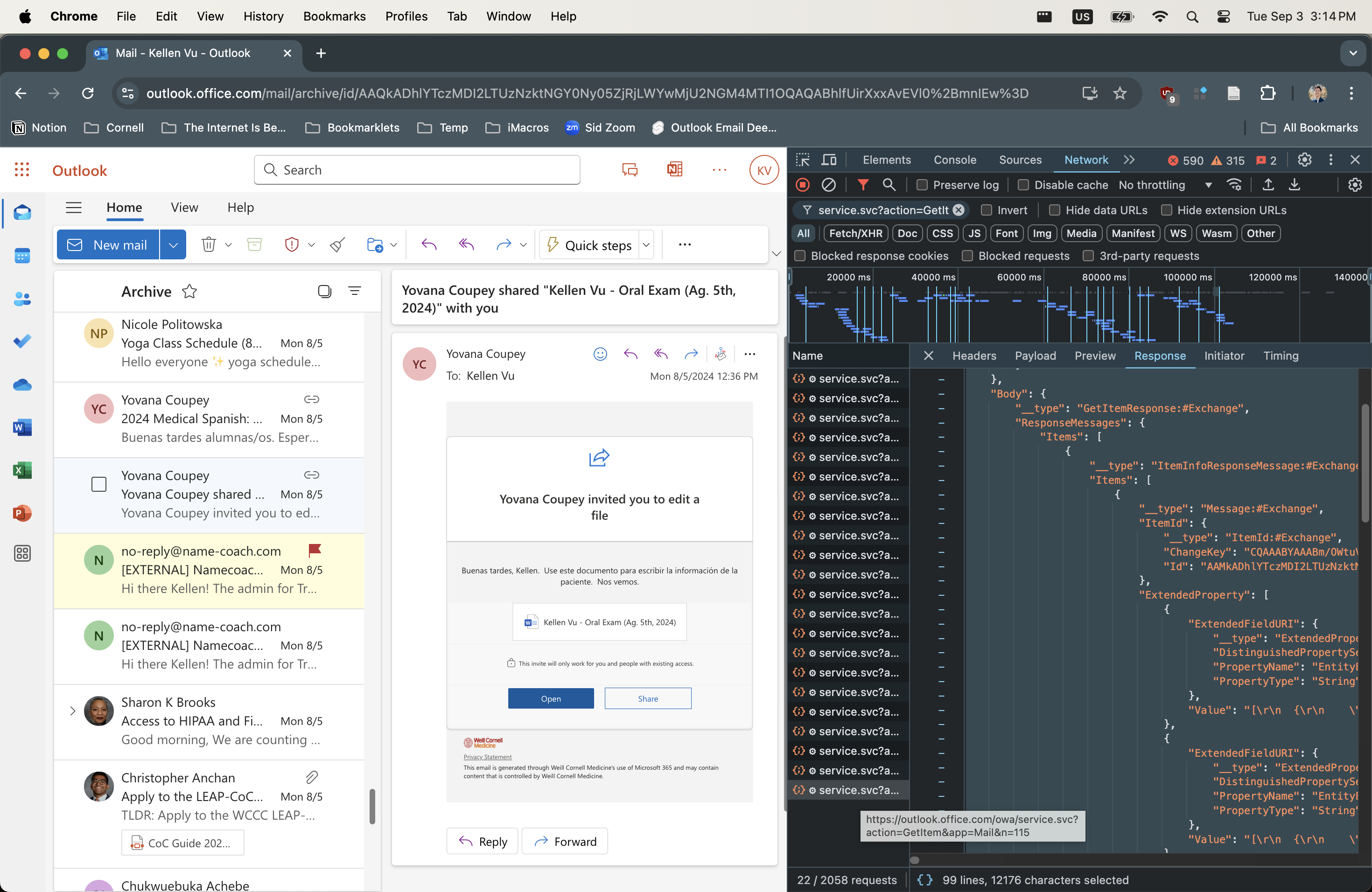Screen dimensions: 1372x892
Task: Click the Share button in the email
Action: [648, 698]
